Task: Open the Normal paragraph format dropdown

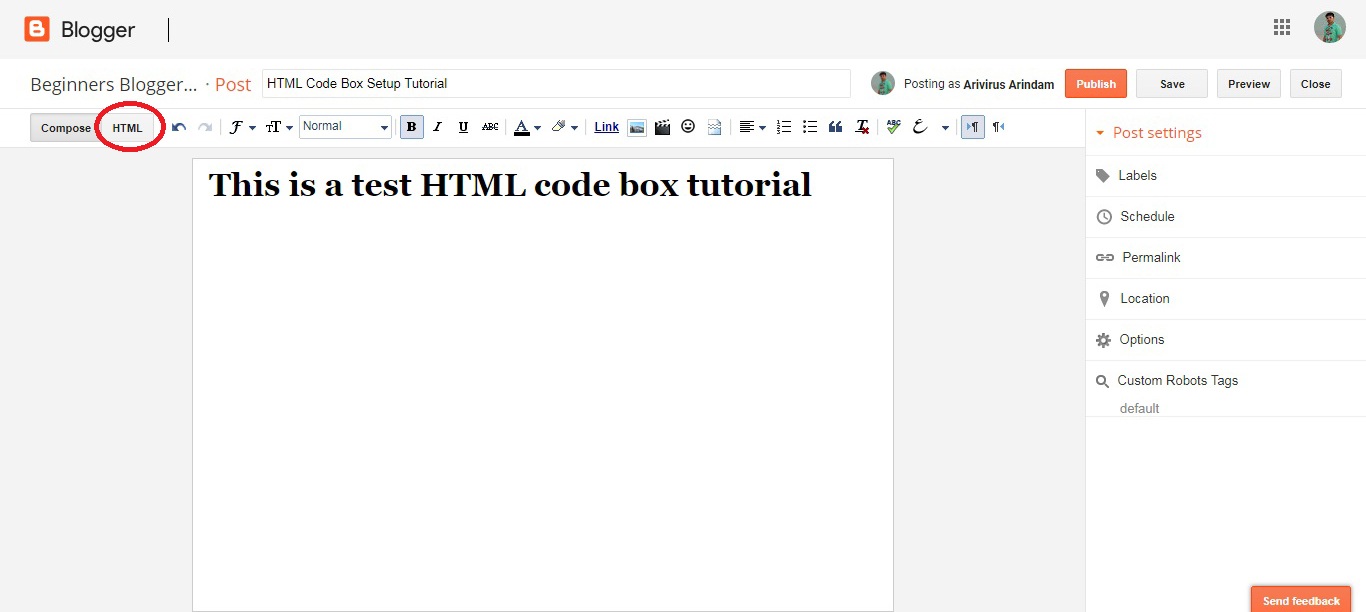Action: (x=345, y=127)
